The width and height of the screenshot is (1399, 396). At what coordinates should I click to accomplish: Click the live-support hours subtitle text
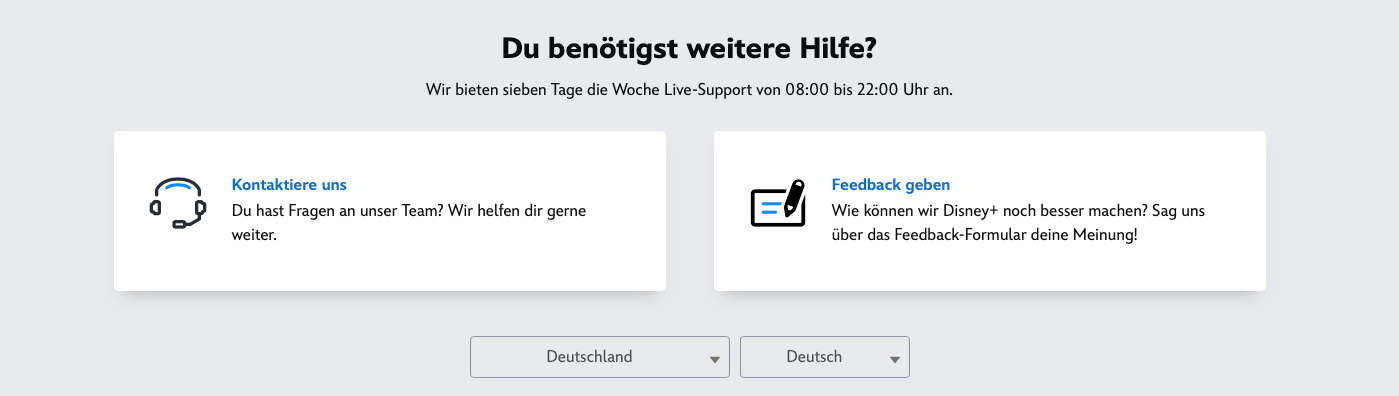(x=689, y=90)
